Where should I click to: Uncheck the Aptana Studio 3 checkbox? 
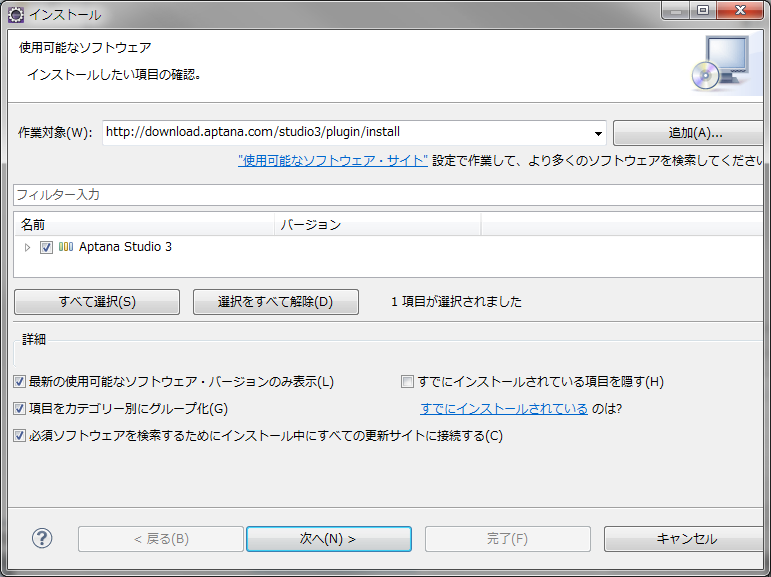point(46,247)
